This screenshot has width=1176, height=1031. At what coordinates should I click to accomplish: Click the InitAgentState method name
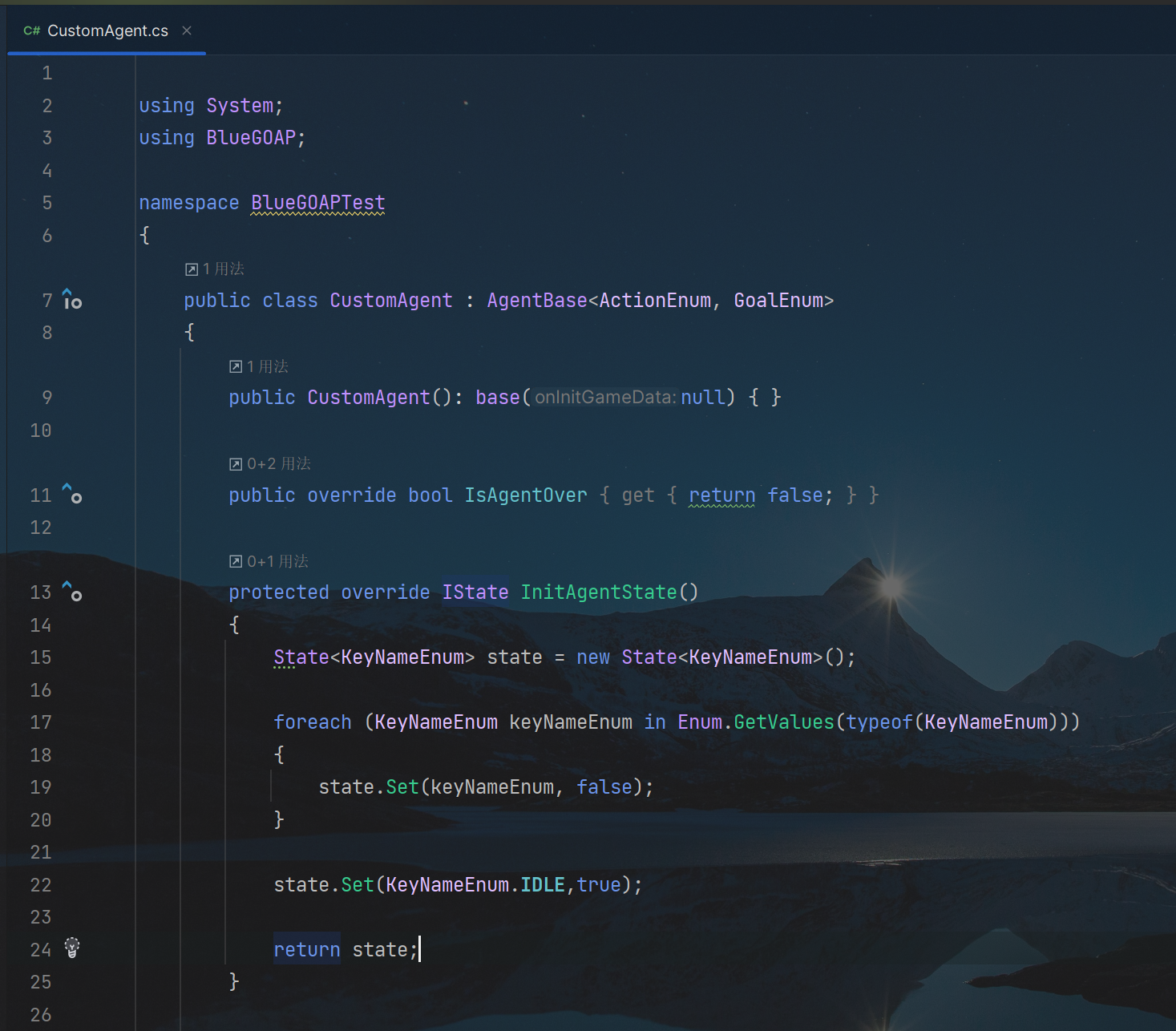pos(599,592)
